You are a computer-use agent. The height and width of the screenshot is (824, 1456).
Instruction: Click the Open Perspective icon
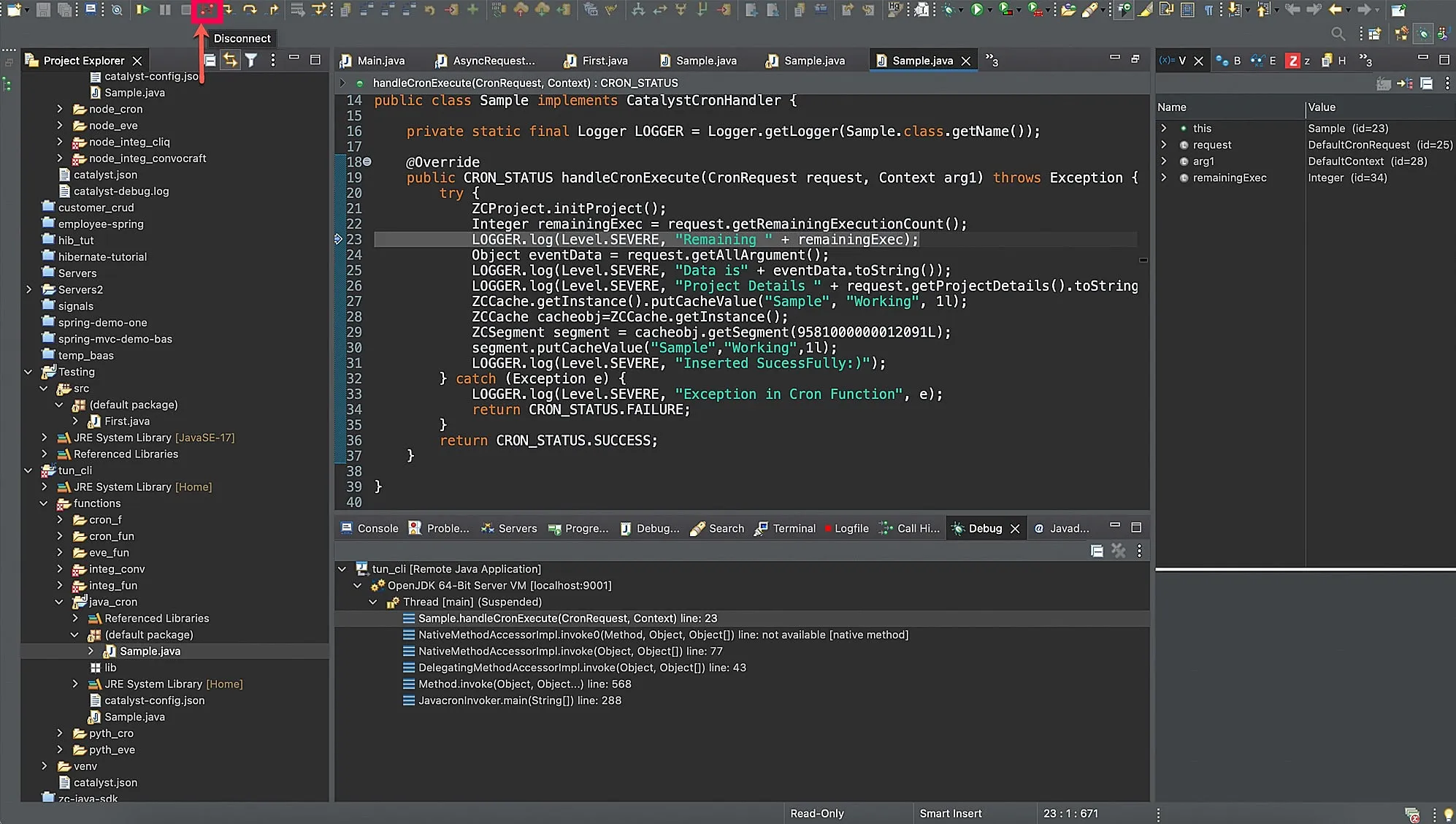point(1376,34)
